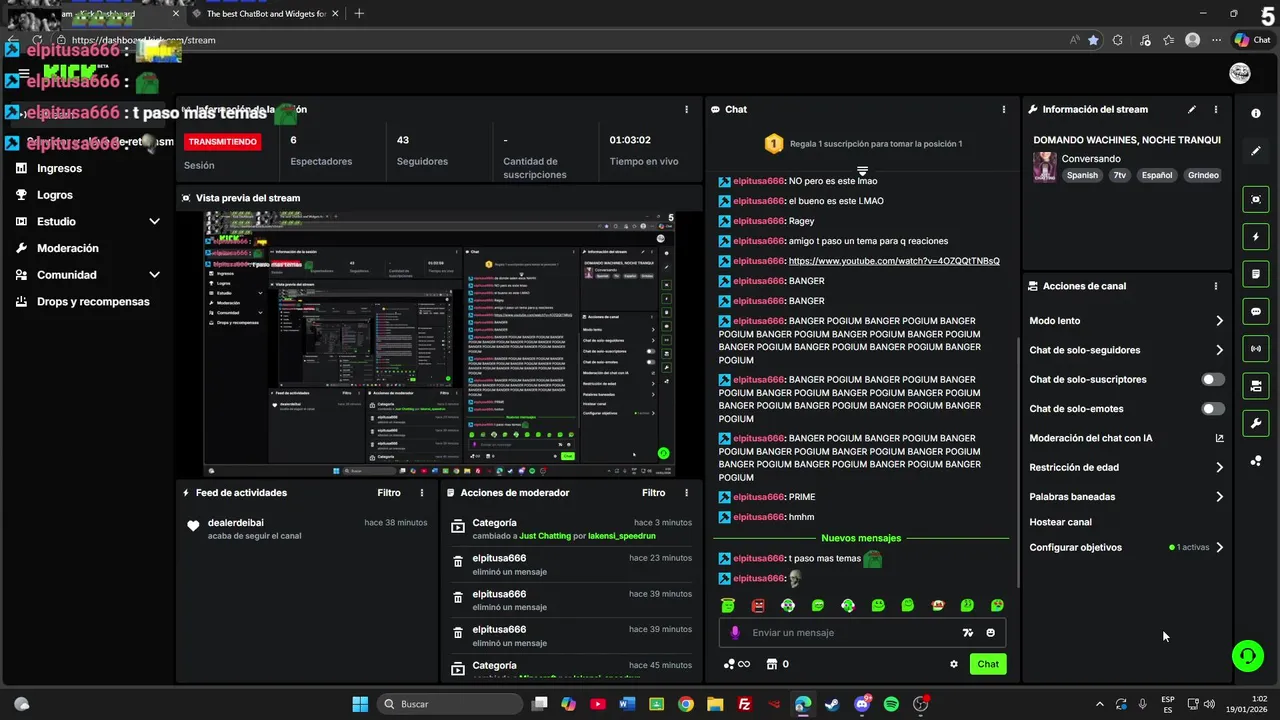Click the Grindeo tag chip

(1203, 175)
